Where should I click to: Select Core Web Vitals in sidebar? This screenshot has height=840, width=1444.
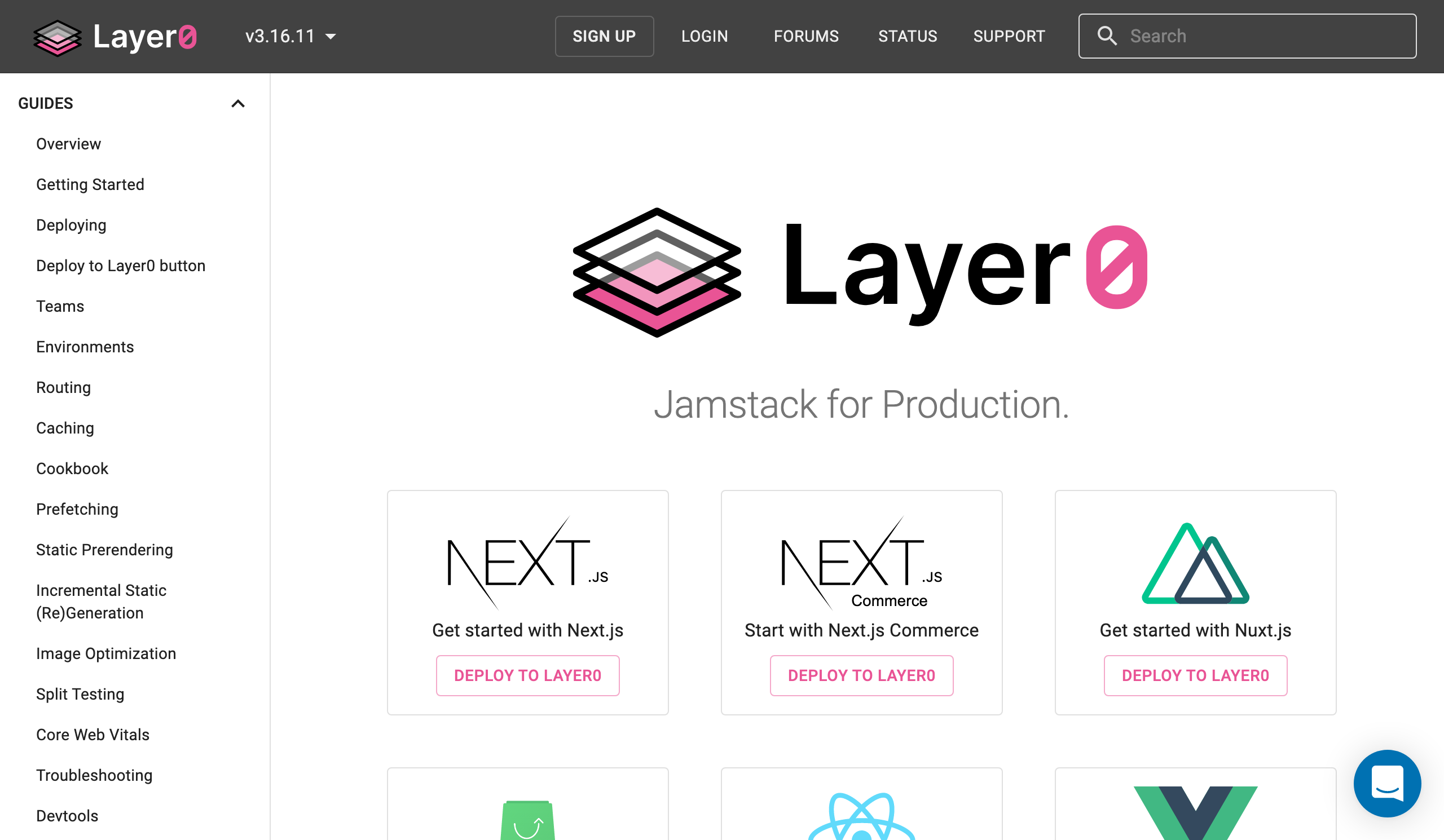(x=93, y=735)
